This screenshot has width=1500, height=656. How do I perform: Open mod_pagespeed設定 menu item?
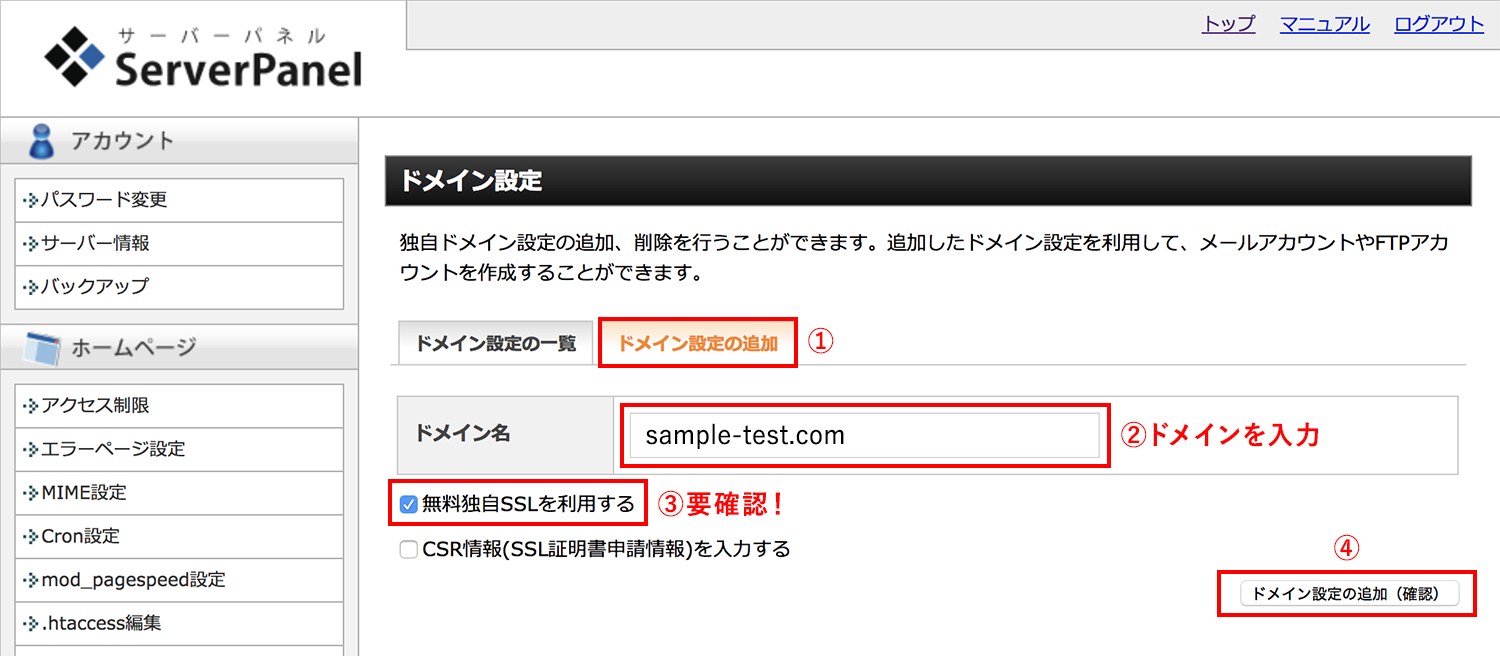pyautogui.click(x=180, y=580)
